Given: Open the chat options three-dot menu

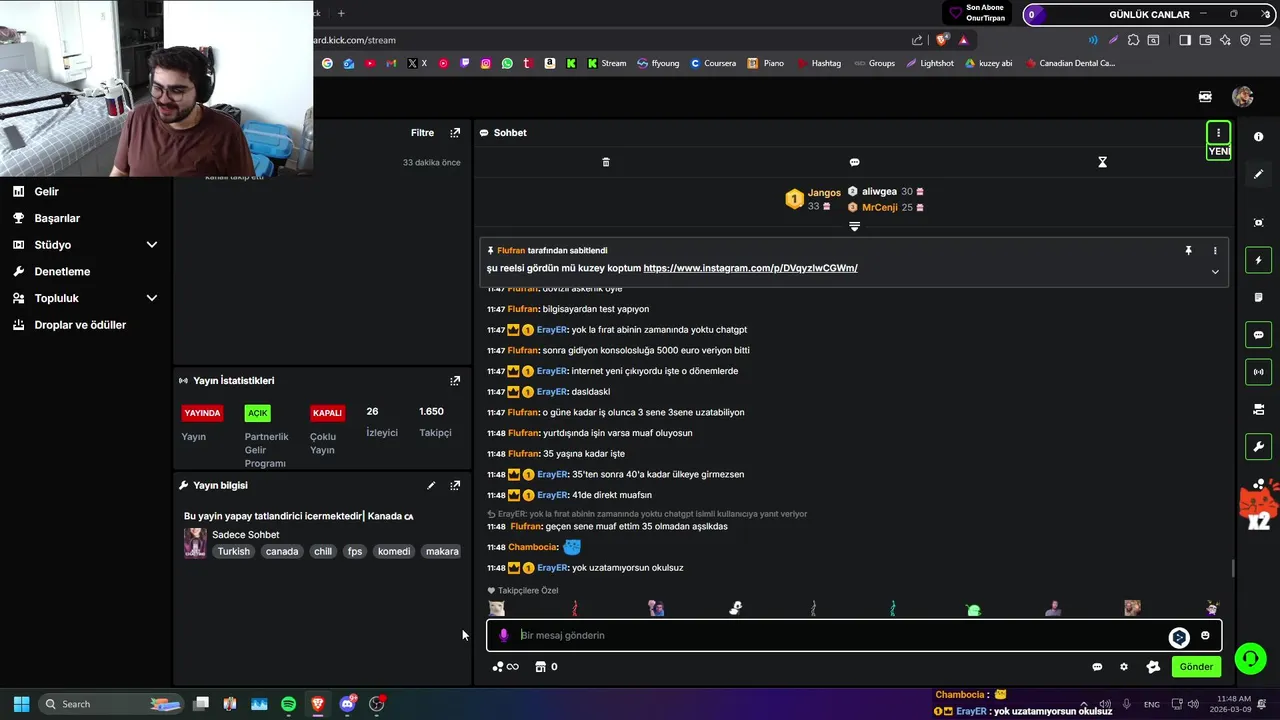Looking at the screenshot, I should point(1218,133).
